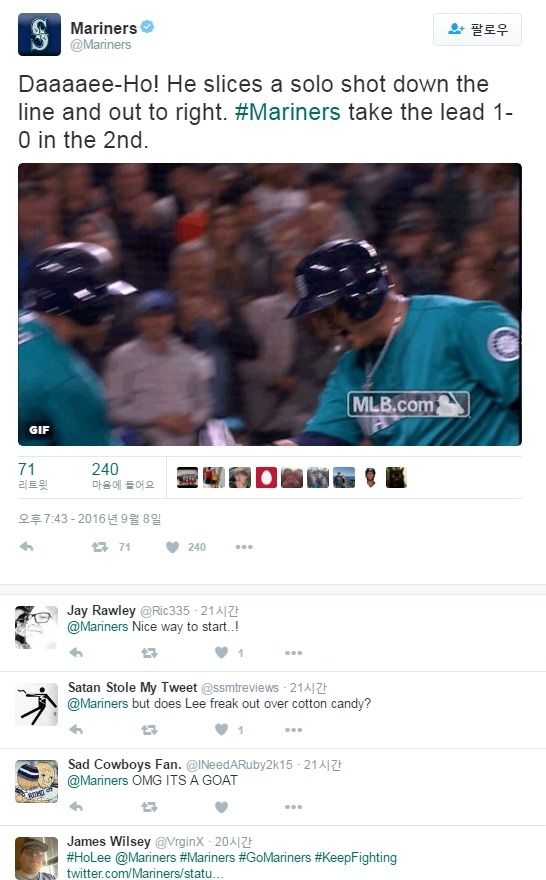This screenshot has width=546, height=880.
Task: Click the #Mariners hashtag in the main tweet text
Action: coord(287,112)
